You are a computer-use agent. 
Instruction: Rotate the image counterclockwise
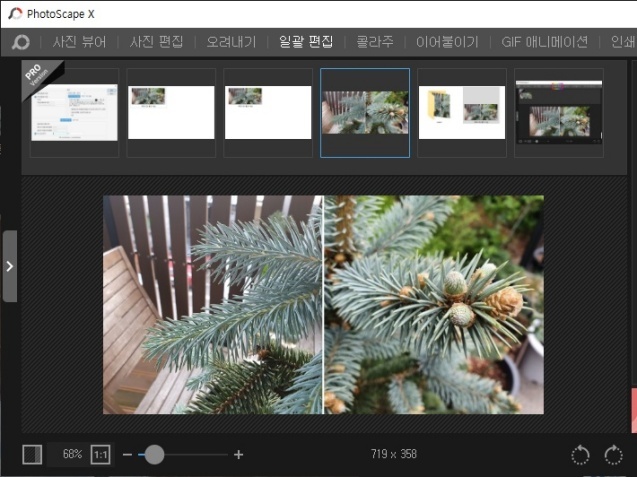coord(580,455)
